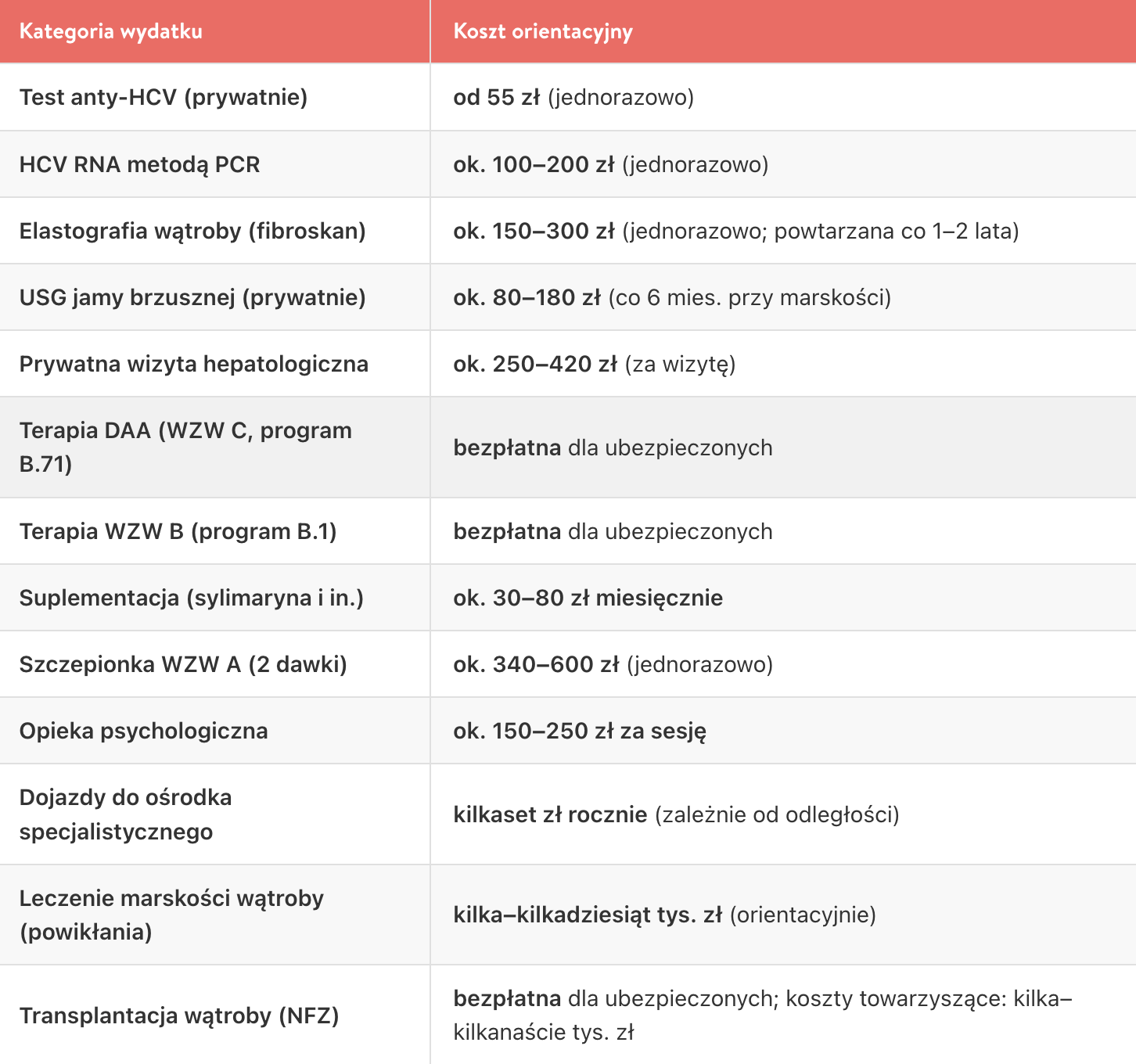
Task: Select the 'HCV RNA metodą PCR' row
Action: click(568, 164)
